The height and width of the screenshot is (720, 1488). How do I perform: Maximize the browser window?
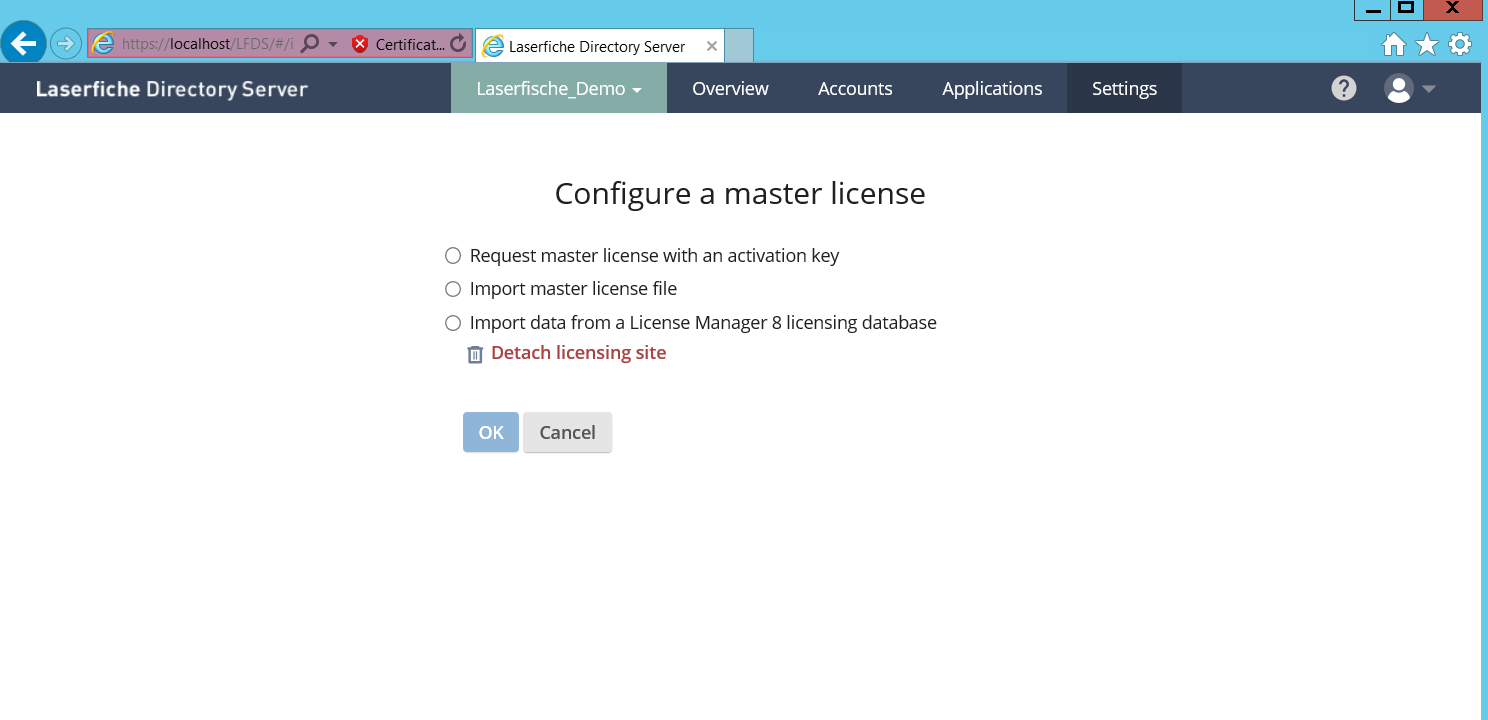(1406, 9)
